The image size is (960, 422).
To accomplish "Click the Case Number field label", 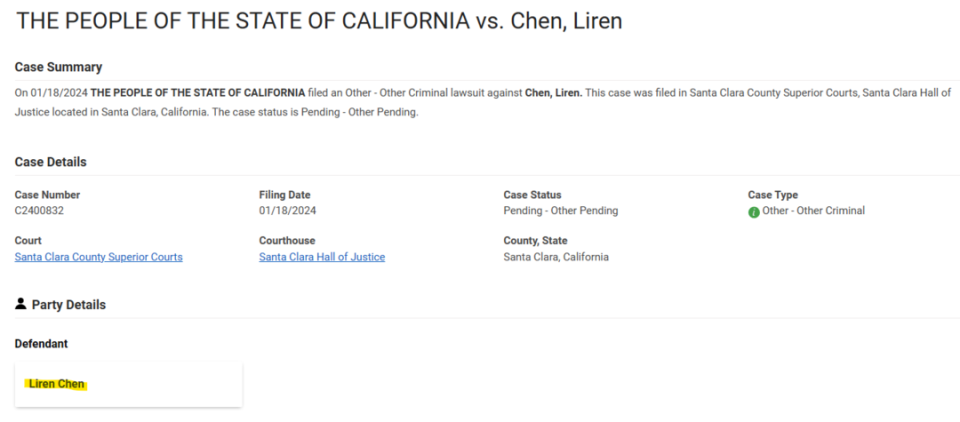I will tap(47, 195).
